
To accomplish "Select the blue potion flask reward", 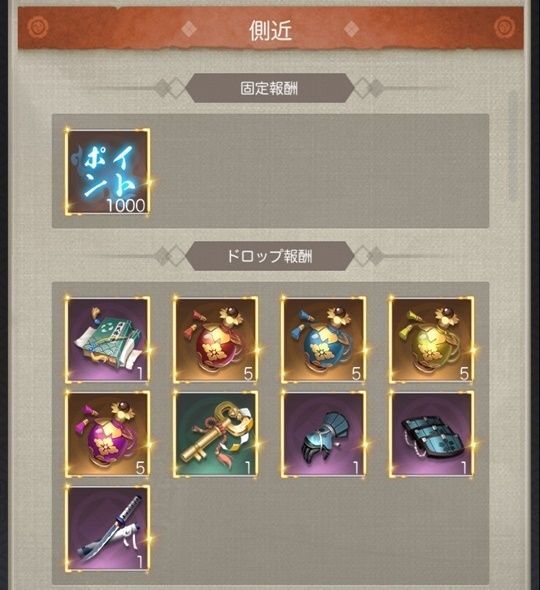I will tap(324, 339).
